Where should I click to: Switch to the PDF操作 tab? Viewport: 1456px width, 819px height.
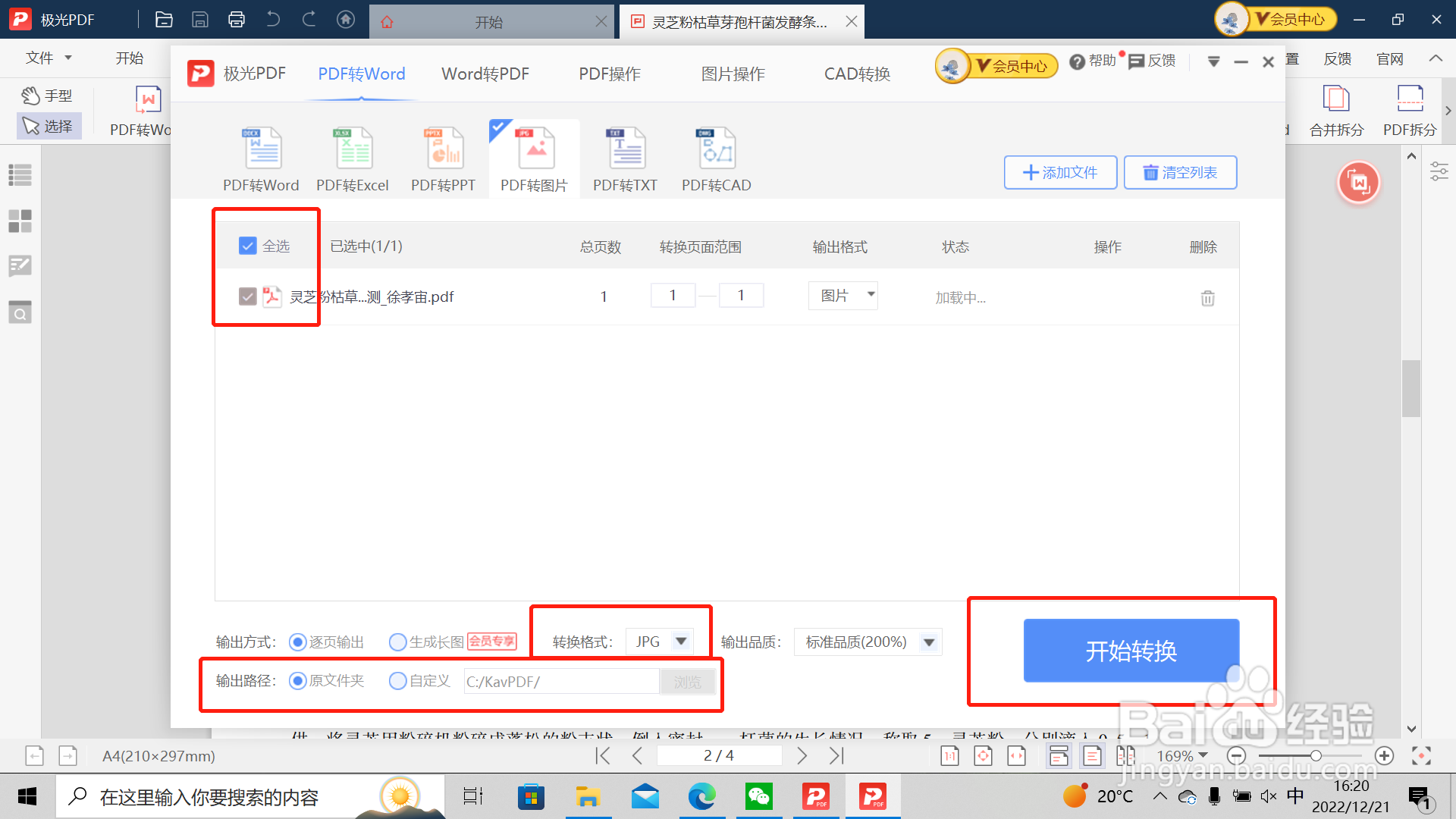610,74
